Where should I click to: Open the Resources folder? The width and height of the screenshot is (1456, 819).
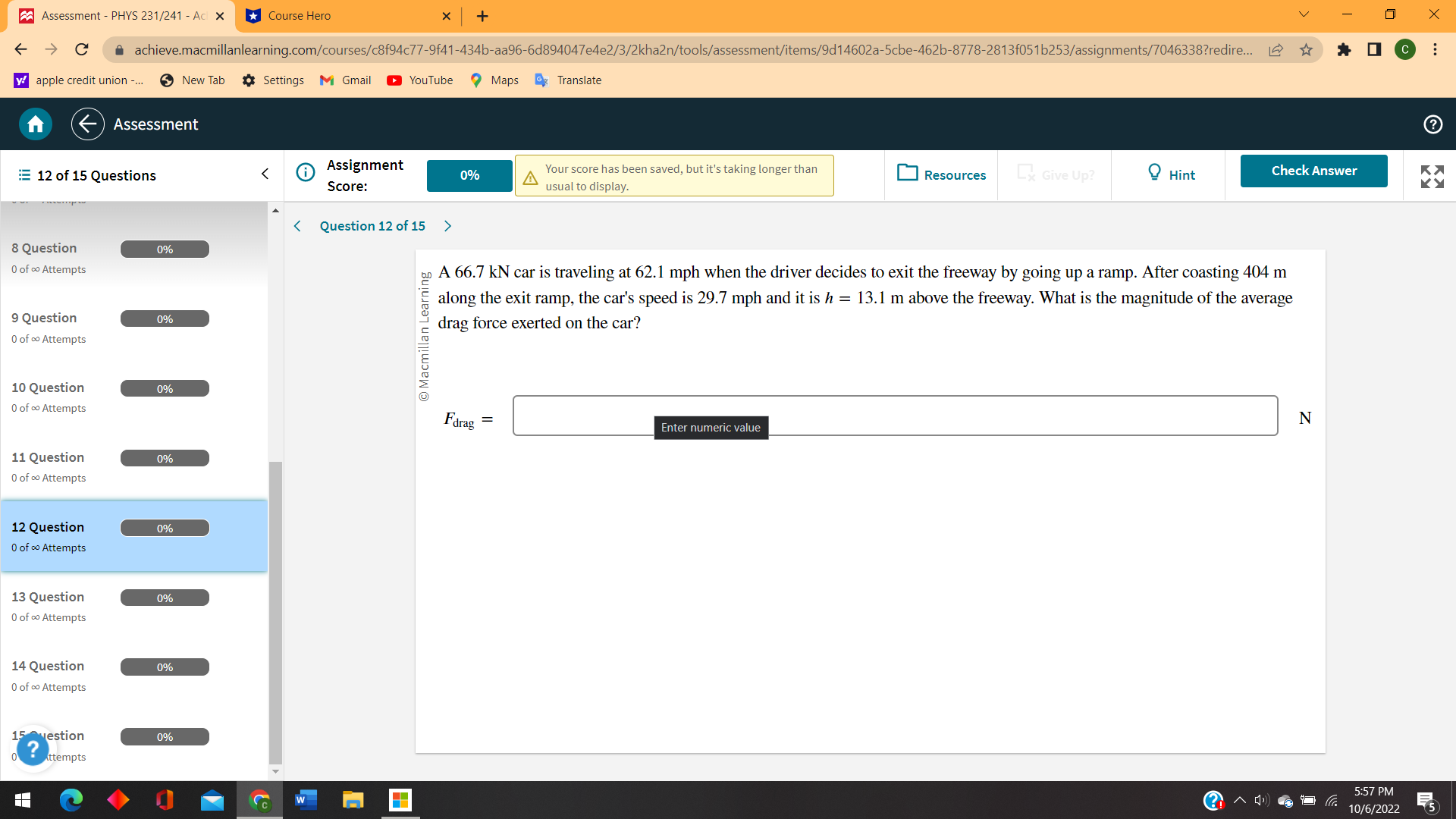click(941, 174)
